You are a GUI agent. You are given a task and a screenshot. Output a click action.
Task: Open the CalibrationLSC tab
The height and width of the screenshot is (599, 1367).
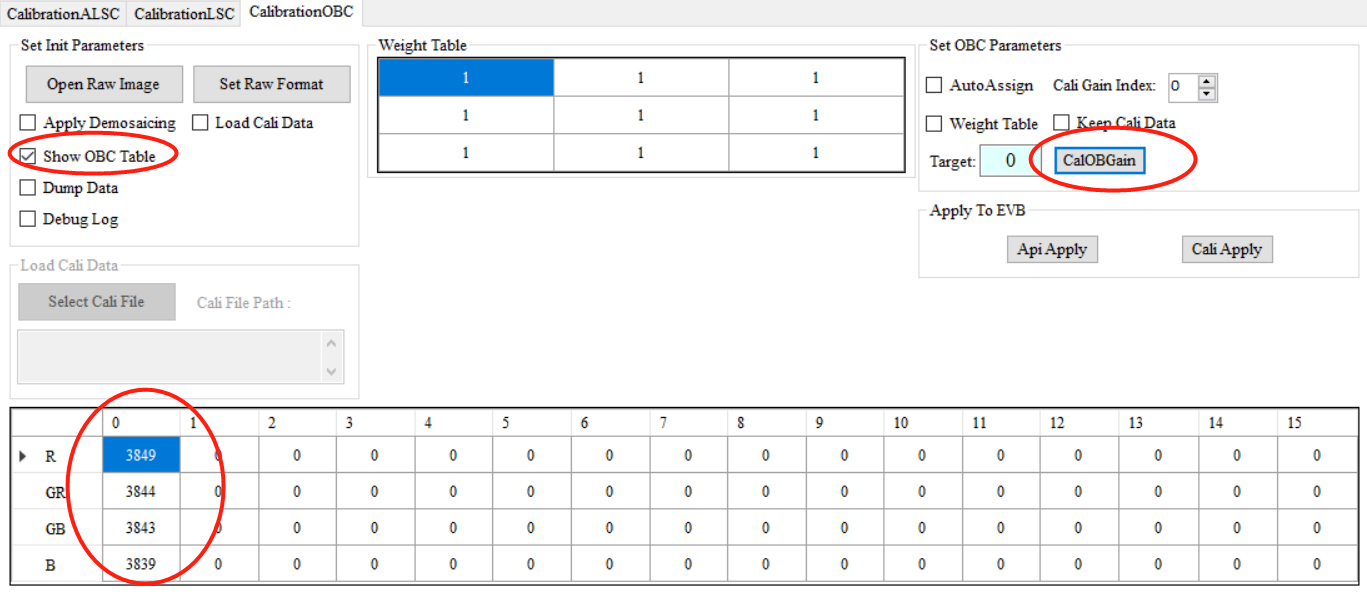click(184, 14)
